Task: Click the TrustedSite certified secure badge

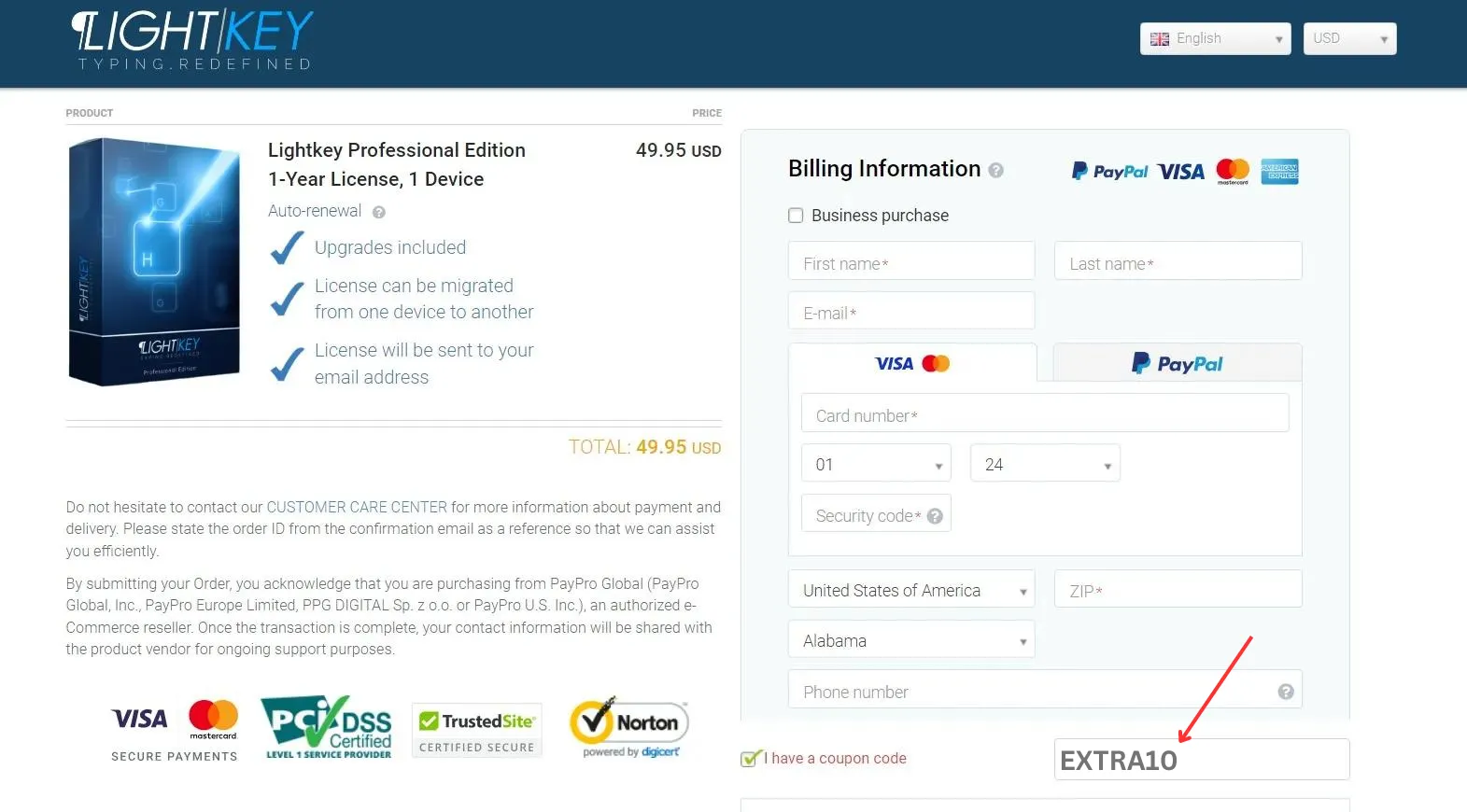Action: 477,730
